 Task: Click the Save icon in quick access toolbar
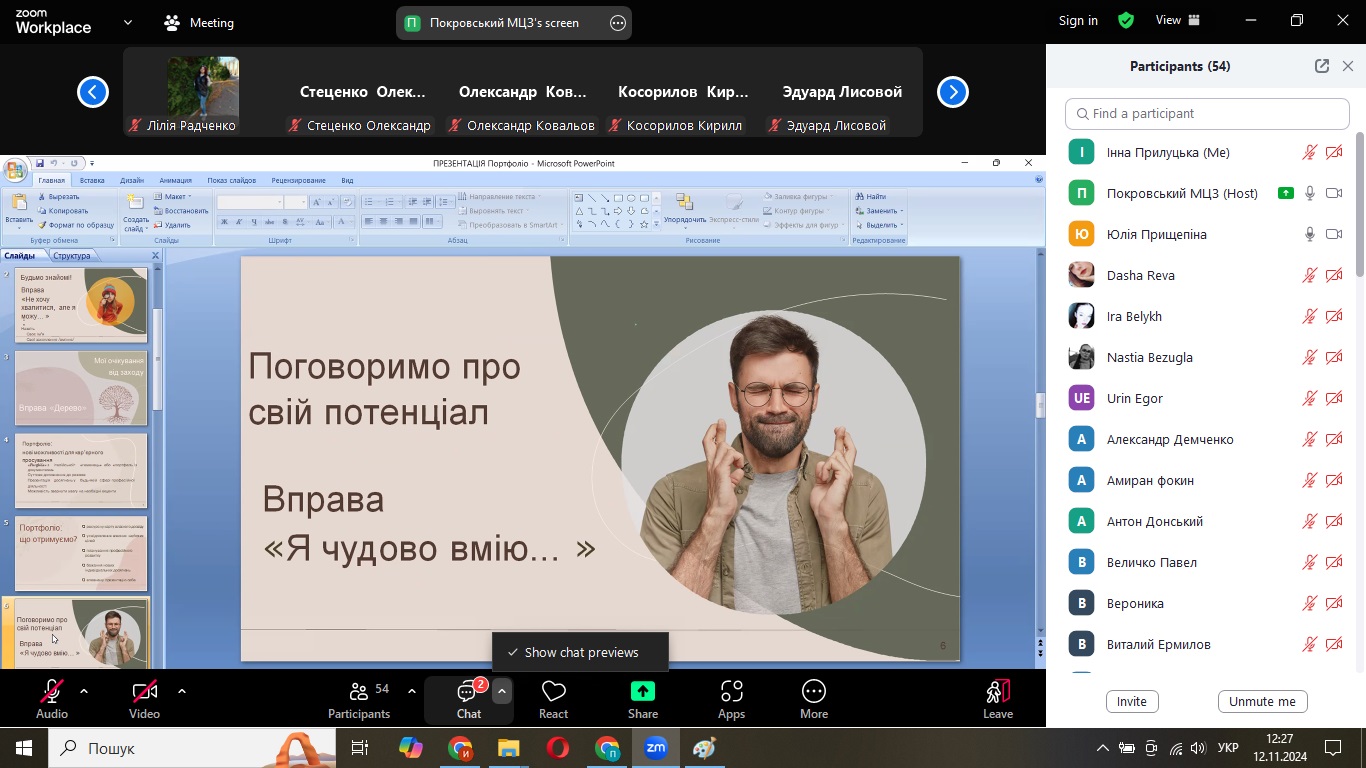coord(39,163)
